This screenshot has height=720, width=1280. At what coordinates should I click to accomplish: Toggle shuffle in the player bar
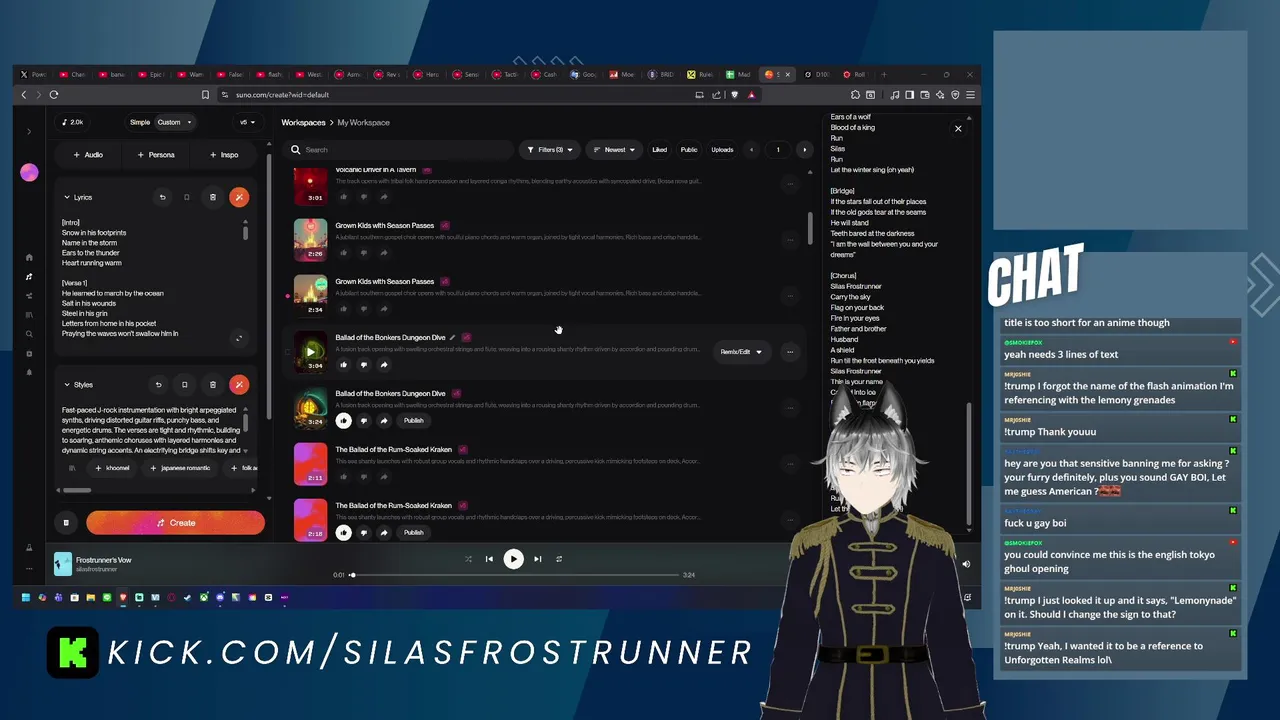coord(468,559)
